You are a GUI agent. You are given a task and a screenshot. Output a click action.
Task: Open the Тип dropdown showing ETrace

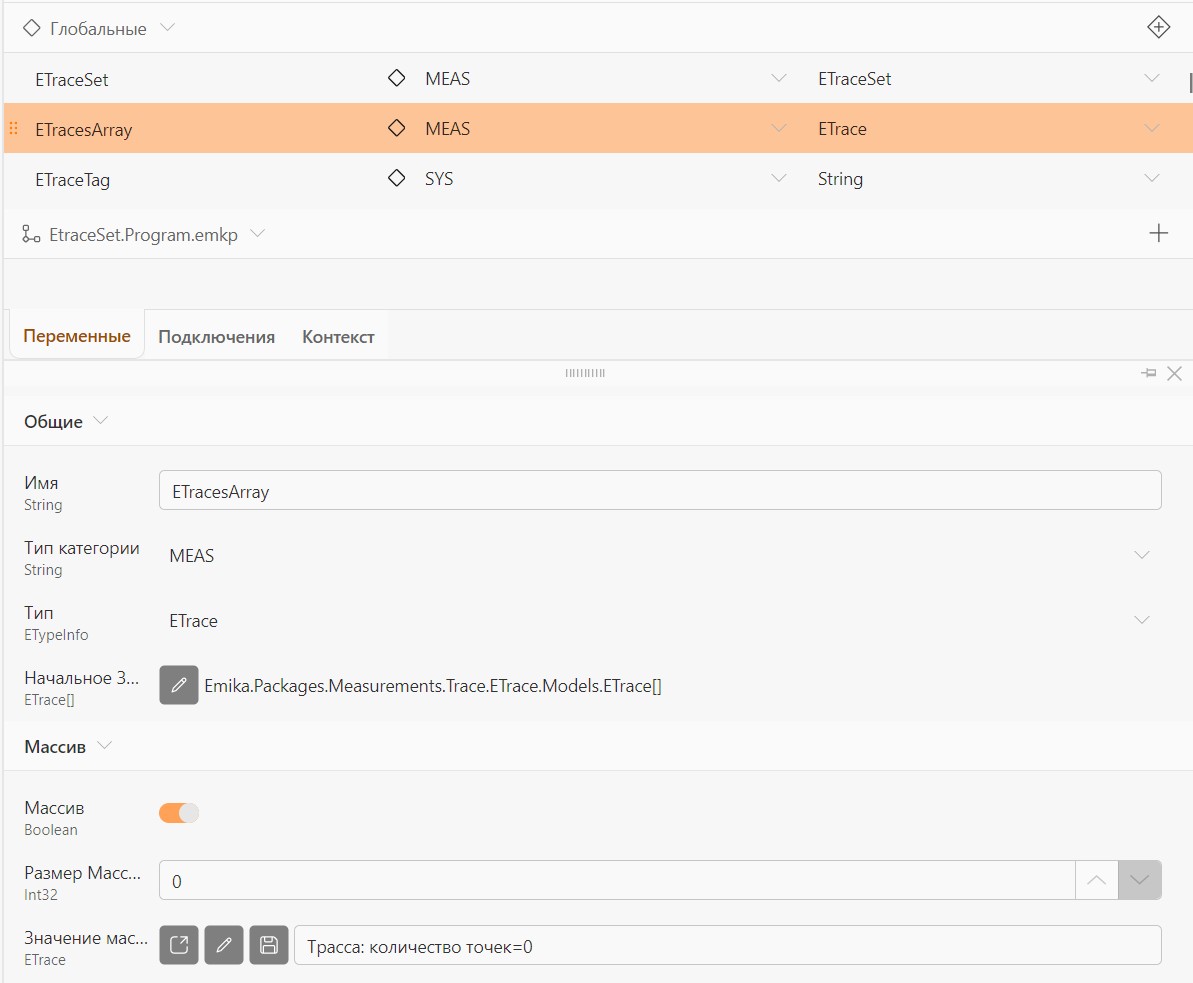[659, 620]
